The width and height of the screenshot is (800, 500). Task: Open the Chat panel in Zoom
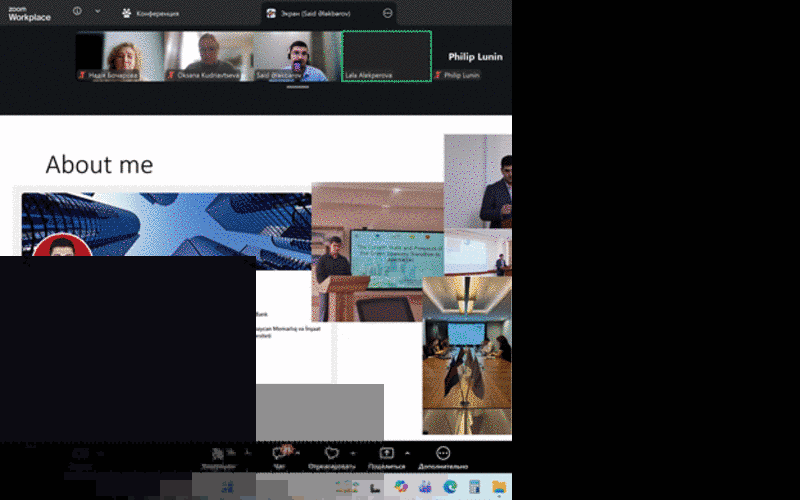280,454
